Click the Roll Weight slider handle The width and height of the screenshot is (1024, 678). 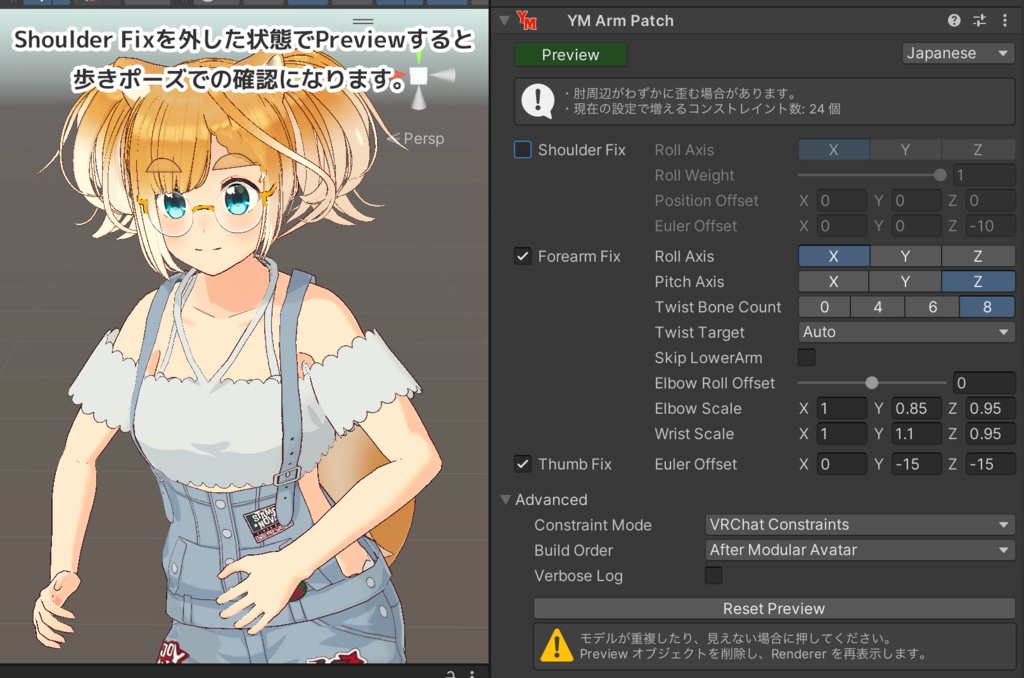(x=940, y=175)
